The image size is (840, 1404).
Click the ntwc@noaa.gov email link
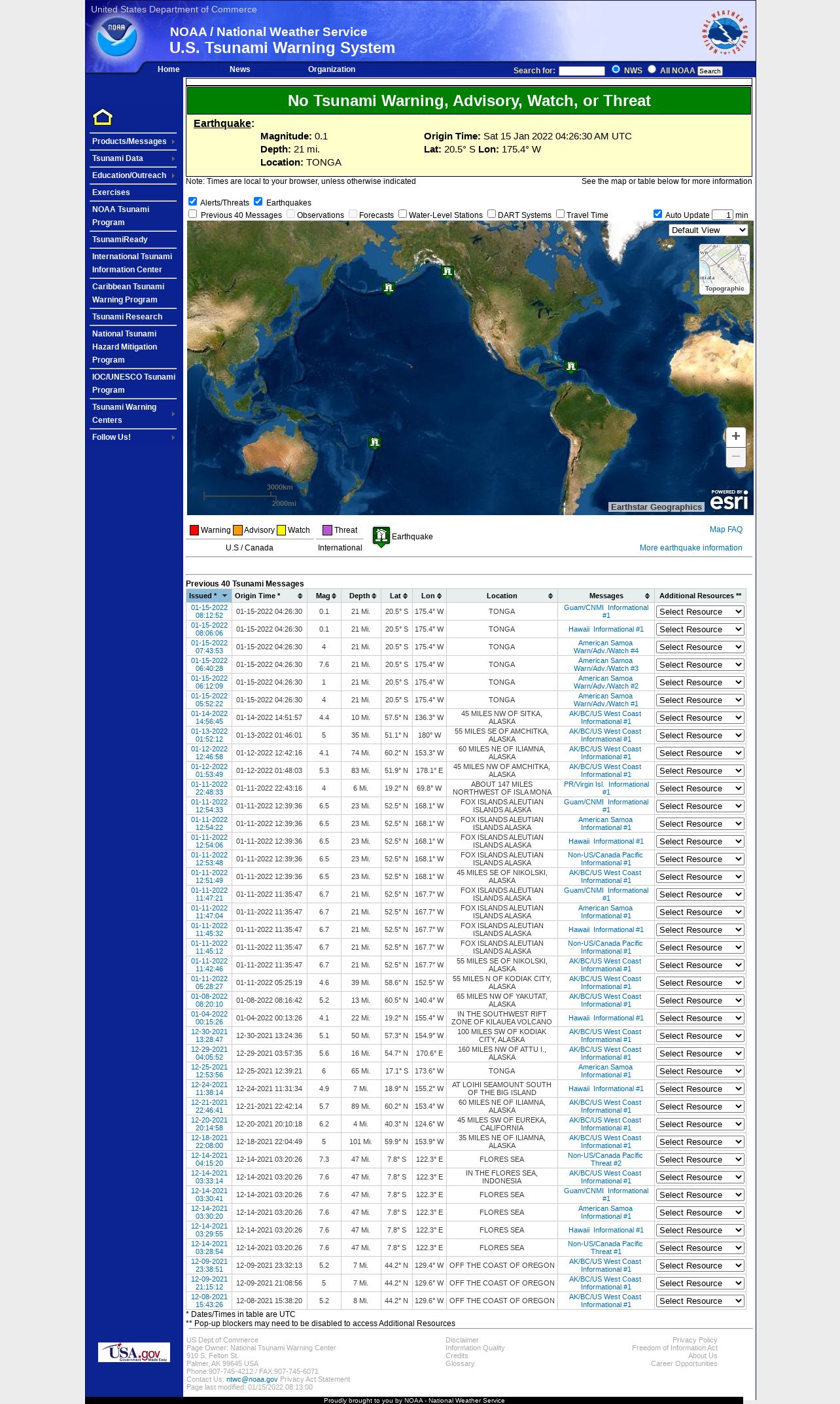point(252,1379)
